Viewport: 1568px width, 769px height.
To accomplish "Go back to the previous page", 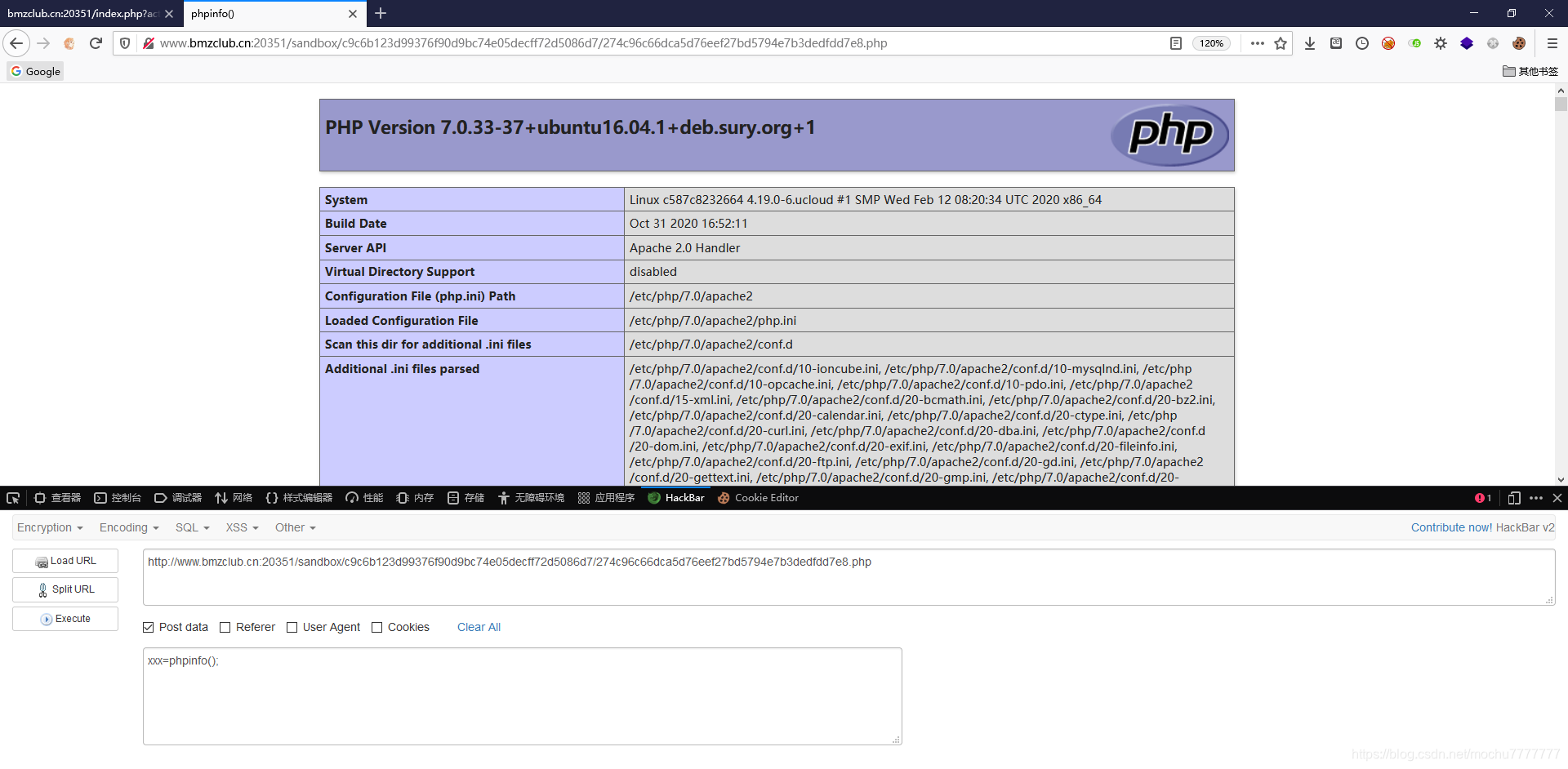I will coord(16,43).
